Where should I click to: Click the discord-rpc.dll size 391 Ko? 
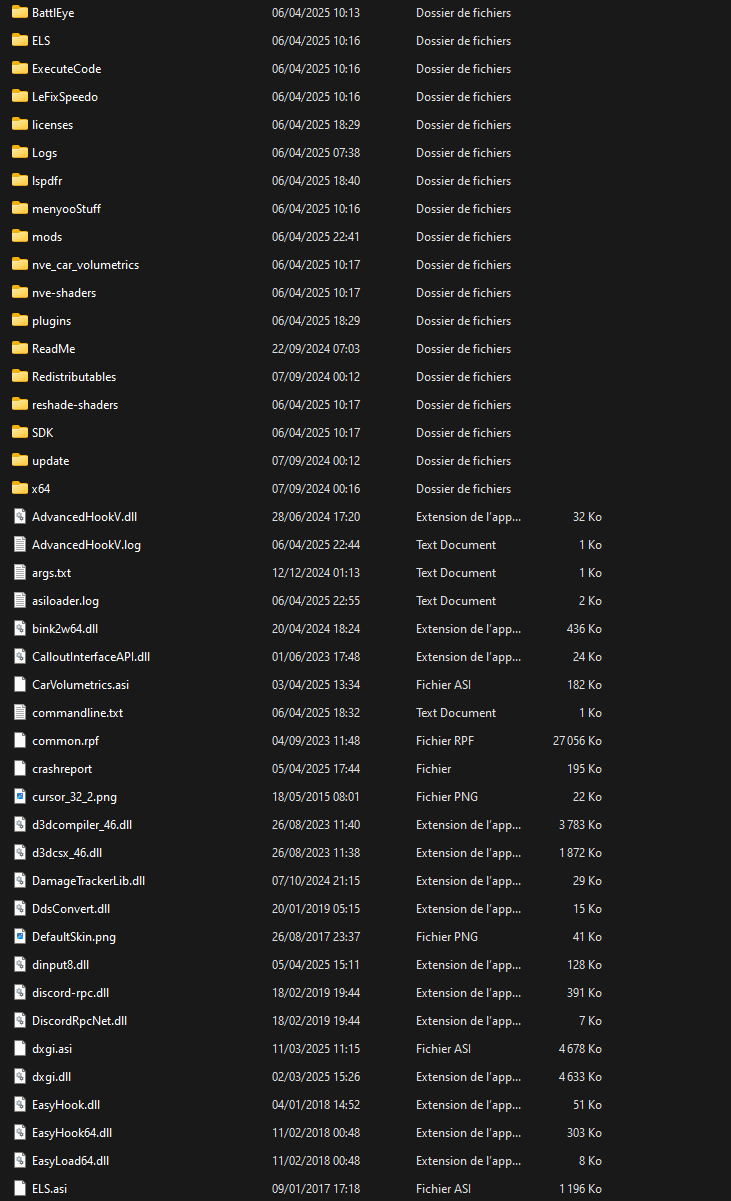click(584, 993)
